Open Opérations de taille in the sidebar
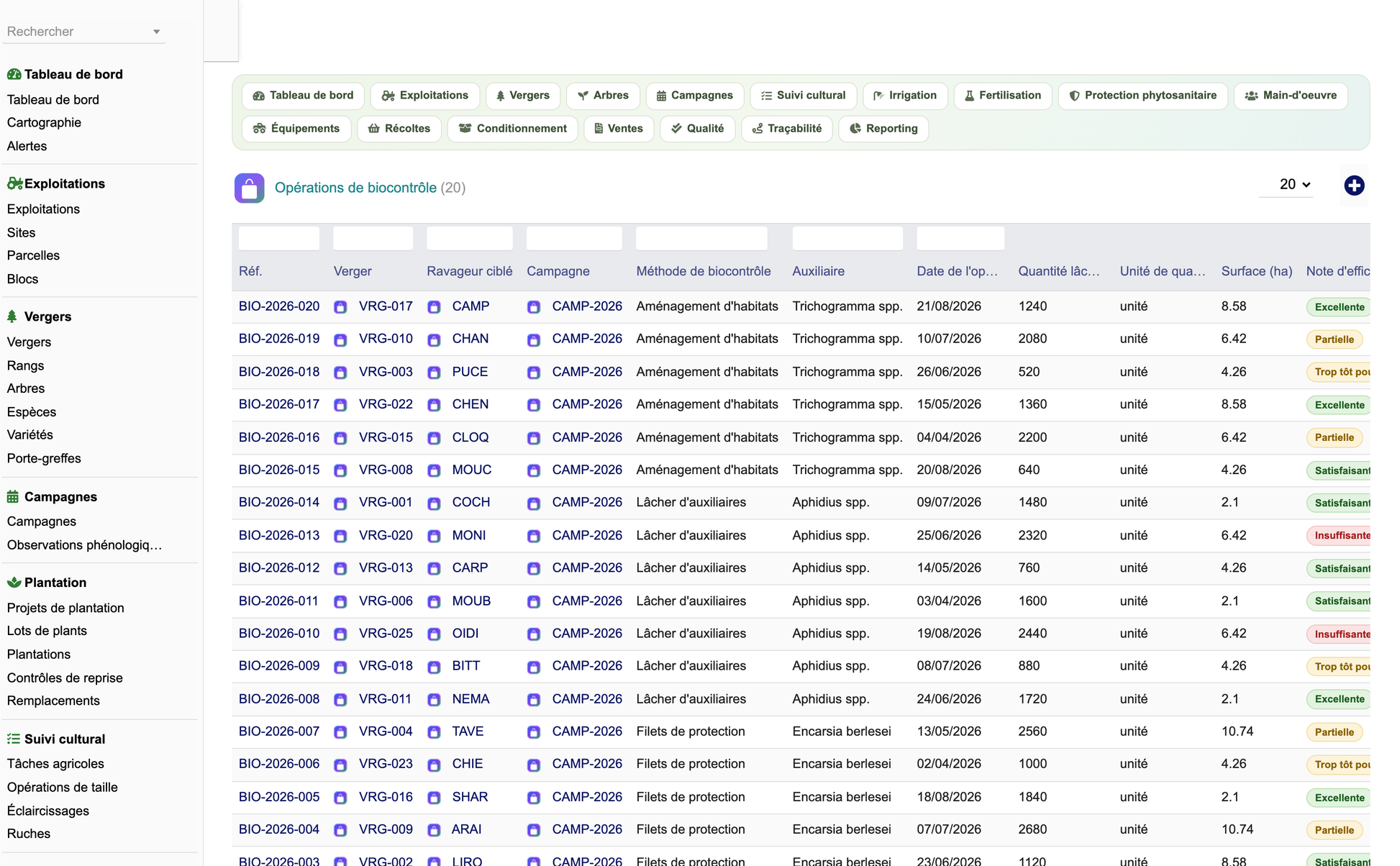This screenshot has height=866, width=1400. 63,788
